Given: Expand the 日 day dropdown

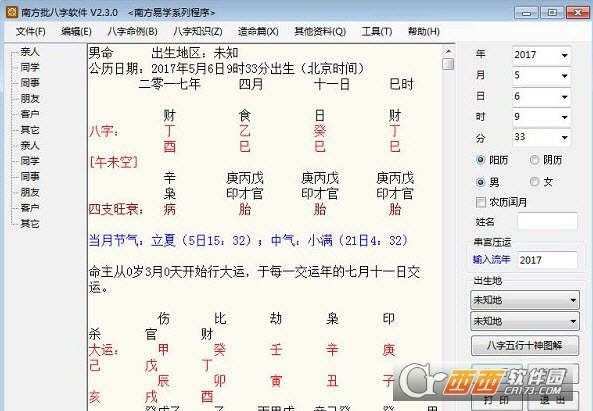Looking at the screenshot, I should coord(564,96).
